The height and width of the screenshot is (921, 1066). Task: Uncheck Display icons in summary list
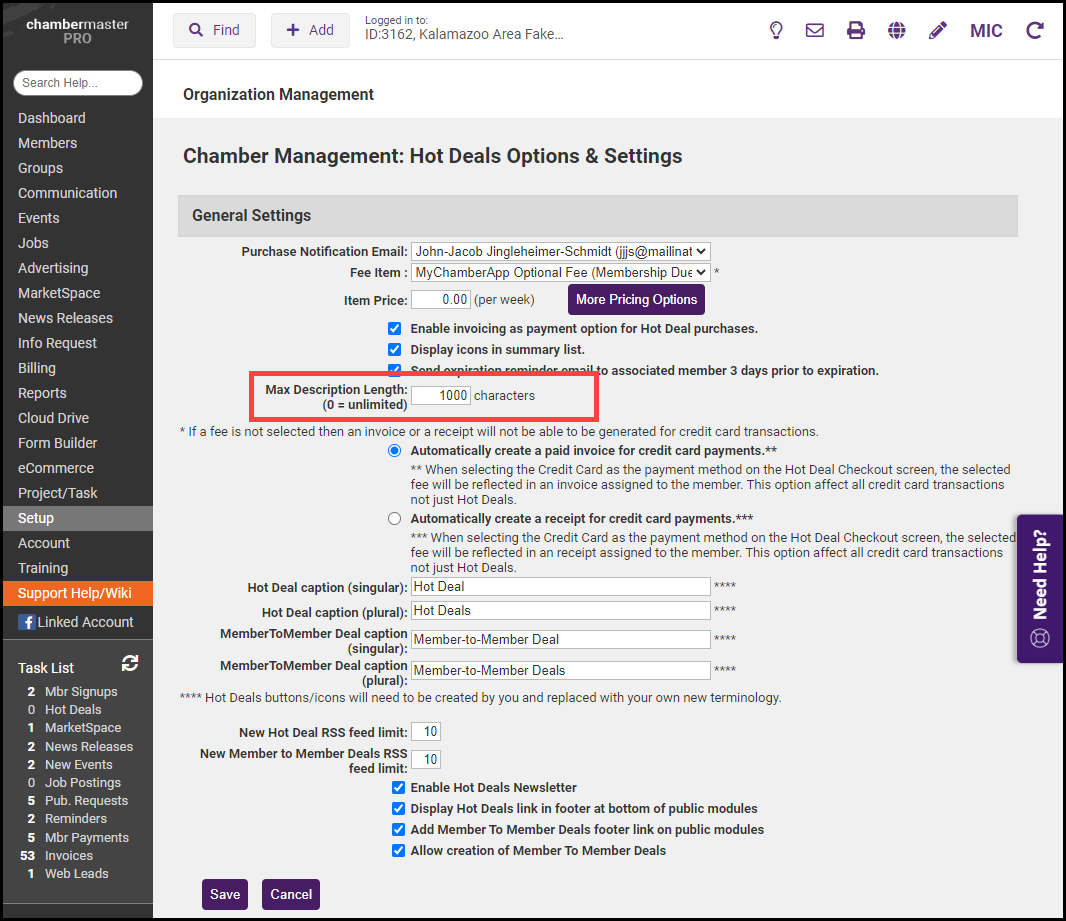pyautogui.click(x=395, y=349)
